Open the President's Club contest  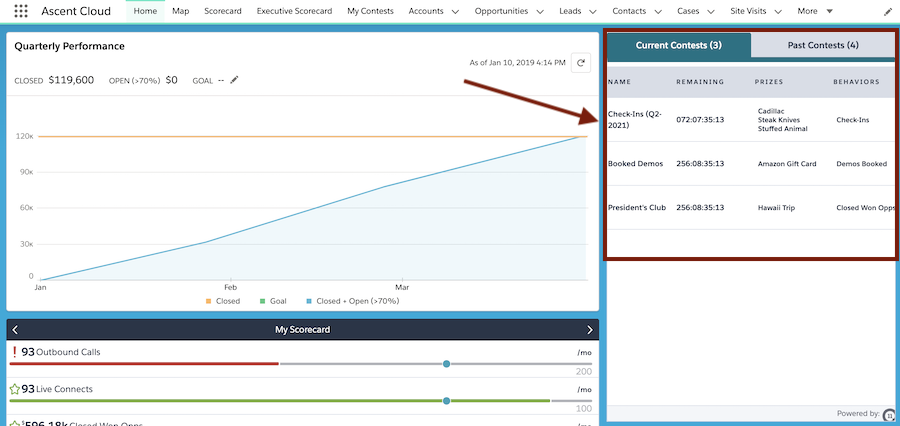(637, 208)
